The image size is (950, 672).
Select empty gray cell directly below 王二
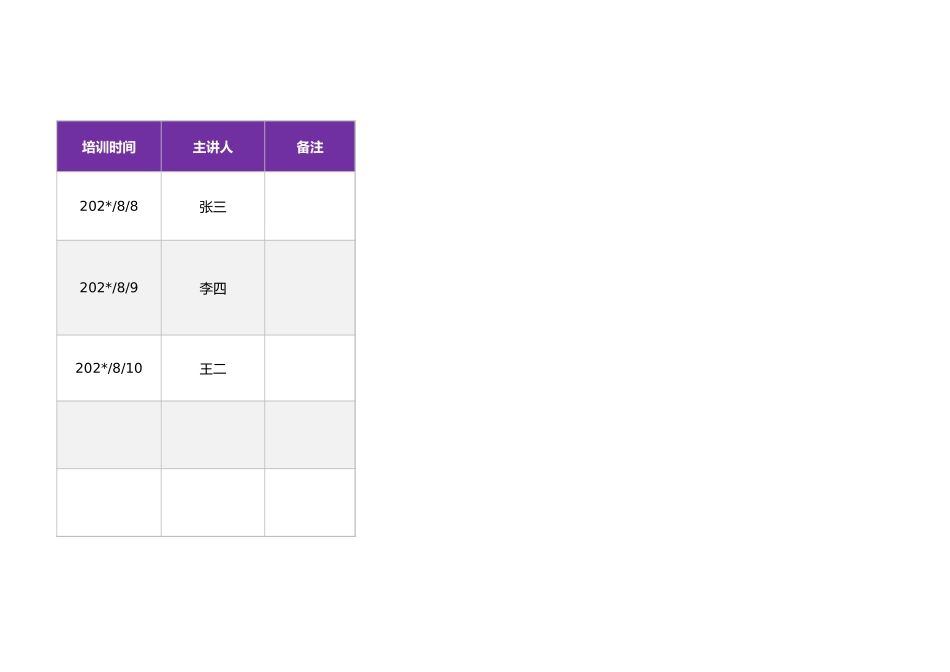213,435
